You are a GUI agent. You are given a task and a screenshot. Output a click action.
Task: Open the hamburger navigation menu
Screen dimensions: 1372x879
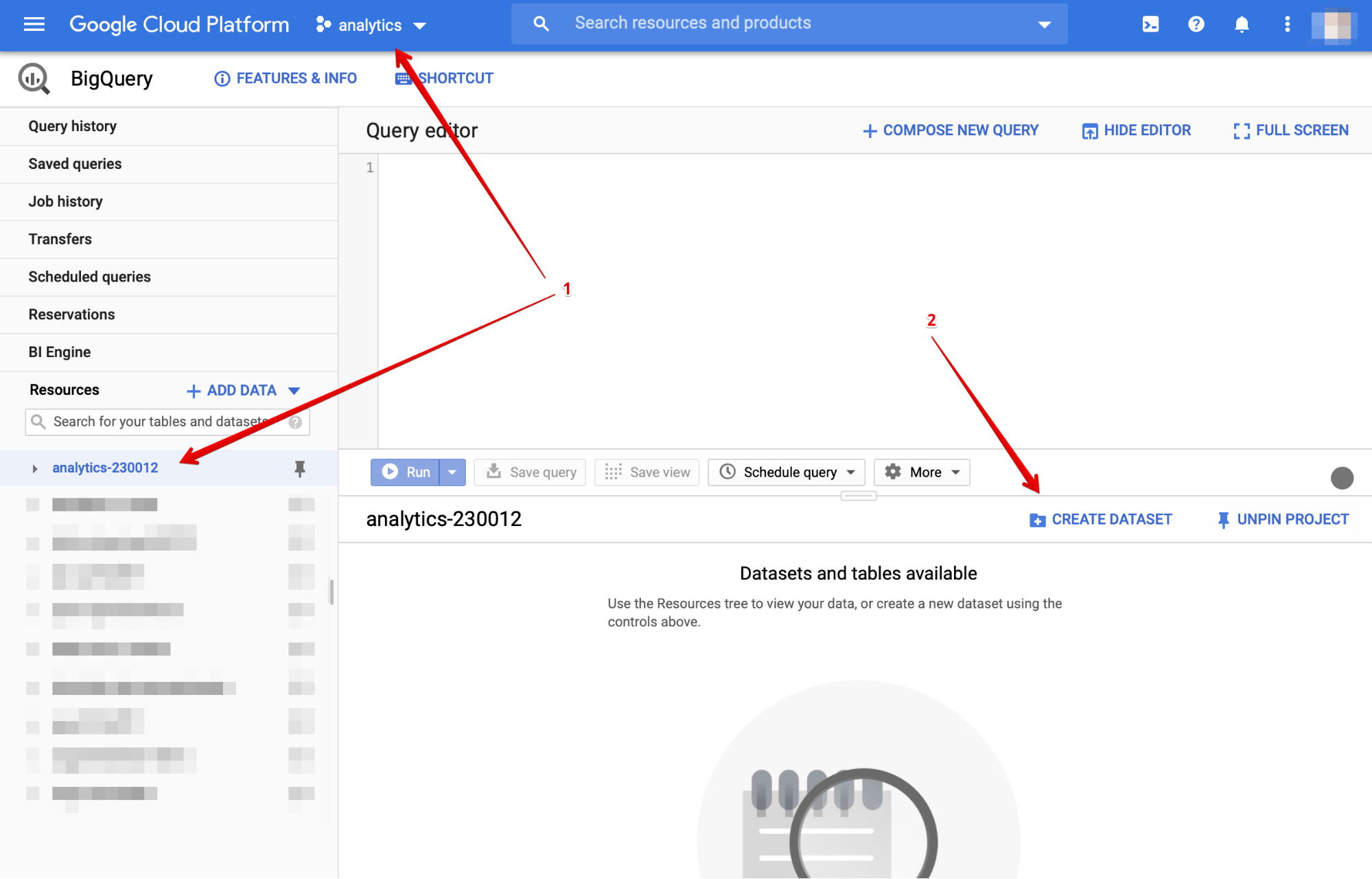point(34,25)
